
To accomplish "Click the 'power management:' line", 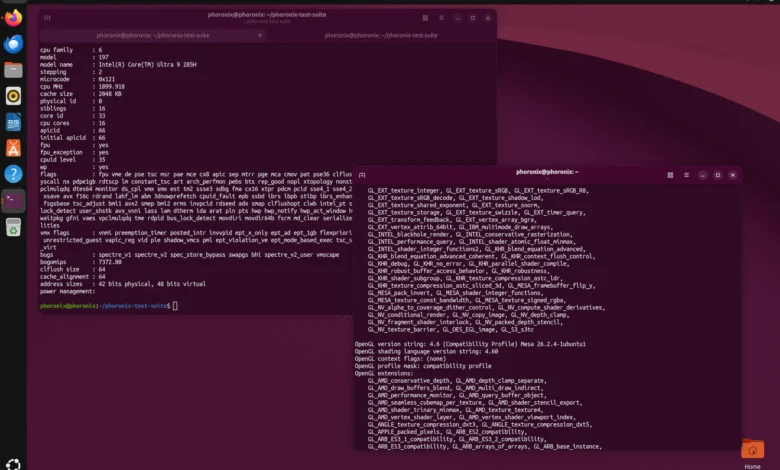I will coord(67,291).
